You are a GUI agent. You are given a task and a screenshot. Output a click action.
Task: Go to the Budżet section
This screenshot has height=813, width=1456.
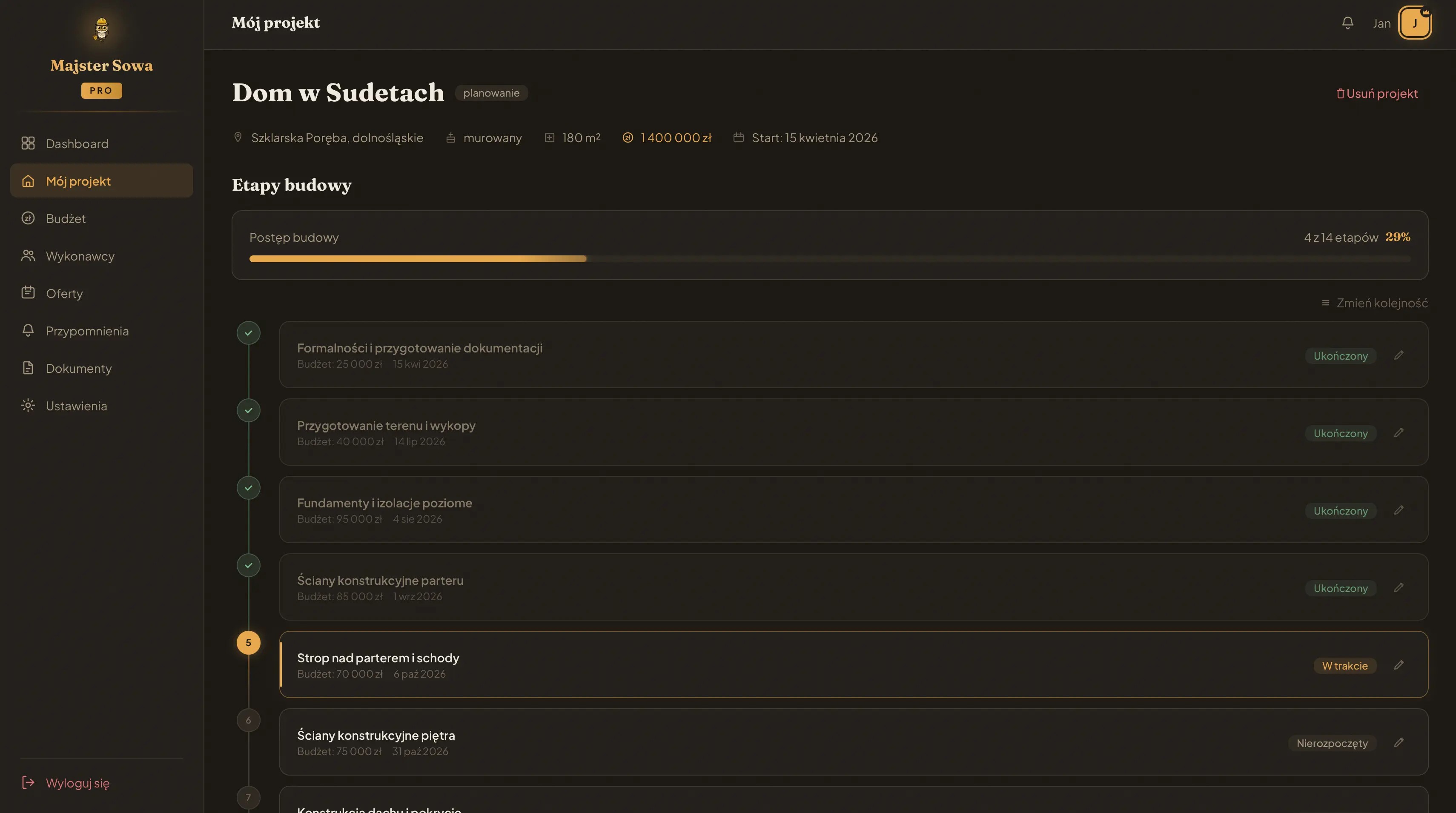(102, 218)
